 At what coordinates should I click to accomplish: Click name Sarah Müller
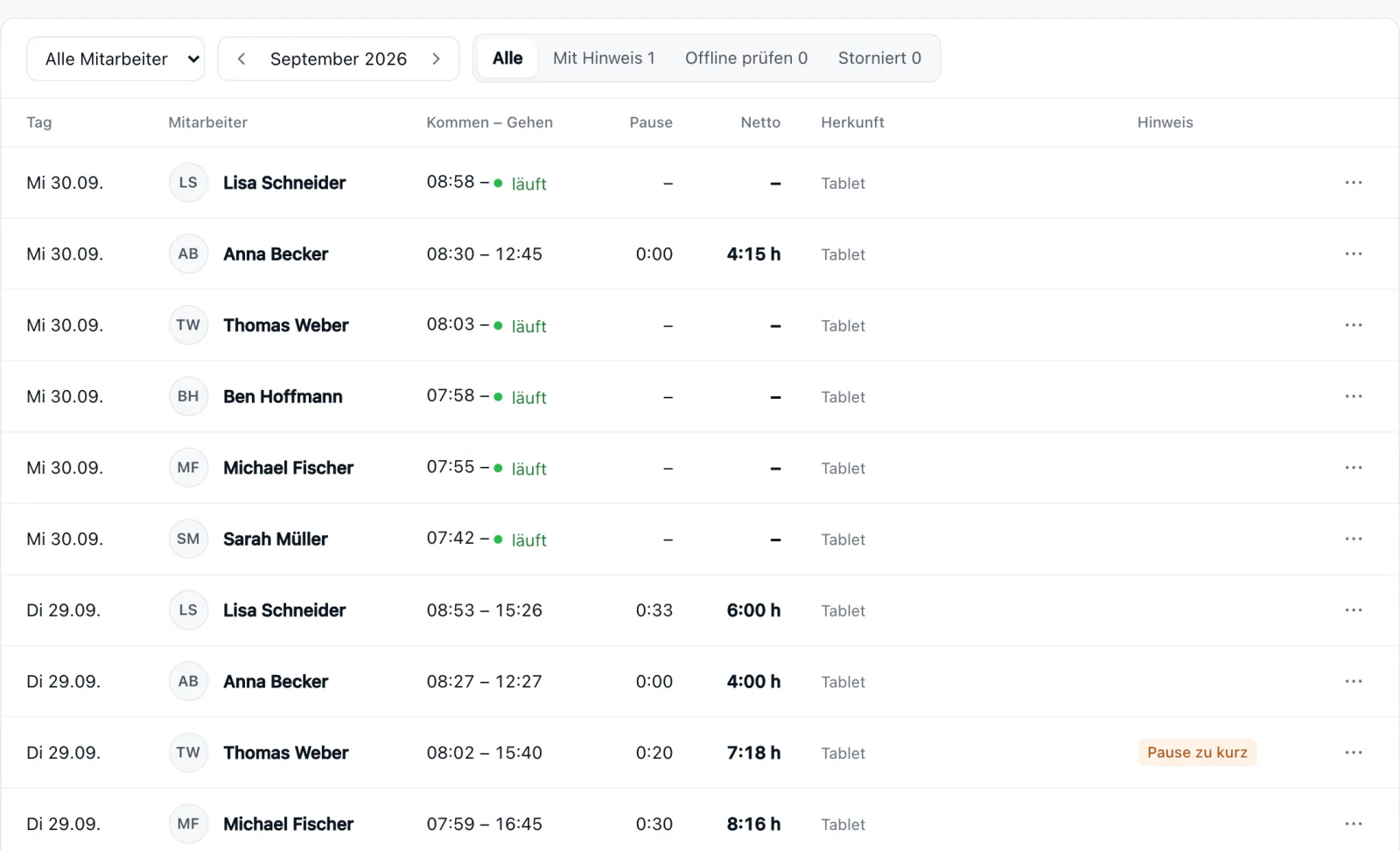coord(276,539)
